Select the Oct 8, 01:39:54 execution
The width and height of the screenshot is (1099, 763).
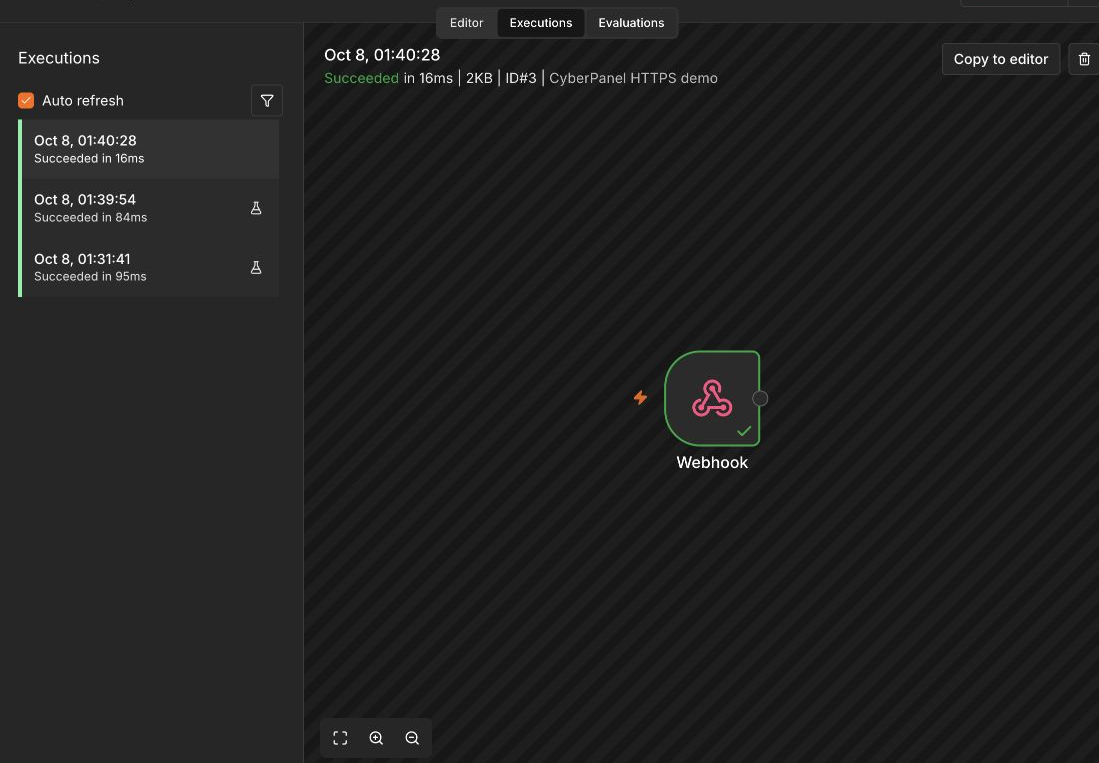click(x=150, y=208)
